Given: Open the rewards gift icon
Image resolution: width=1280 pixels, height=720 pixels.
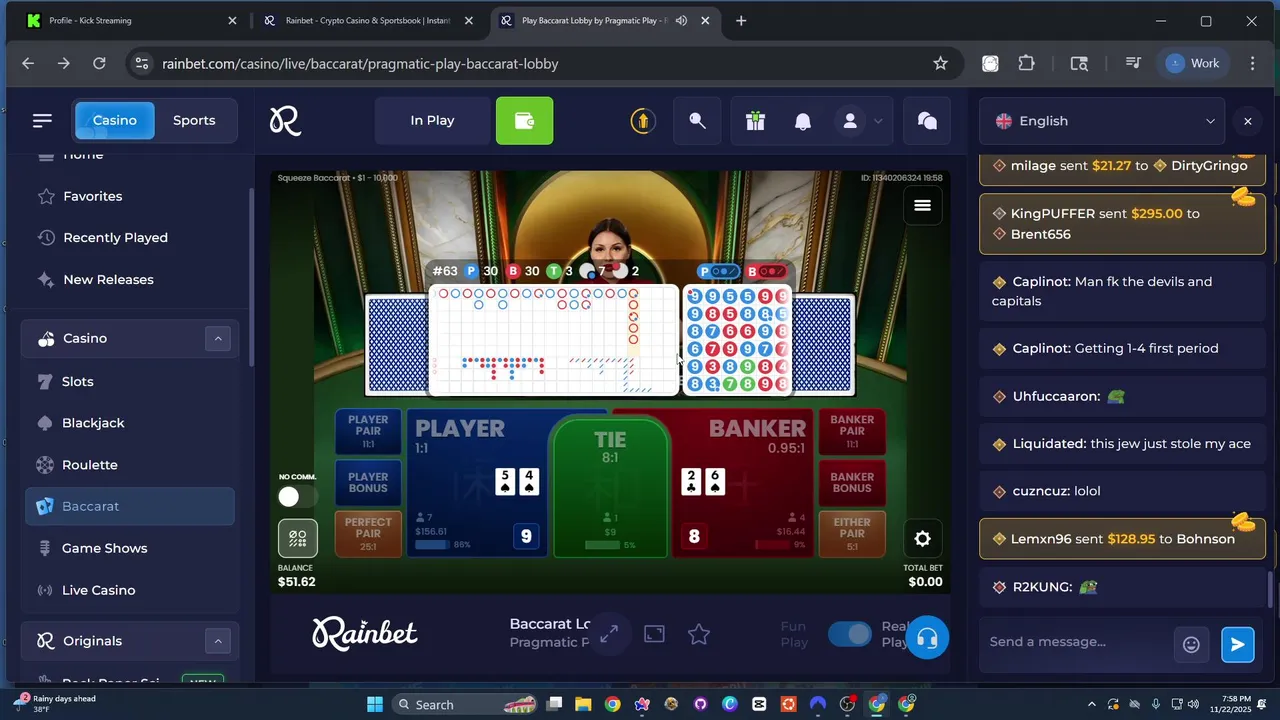Looking at the screenshot, I should [x=755, y=121].
